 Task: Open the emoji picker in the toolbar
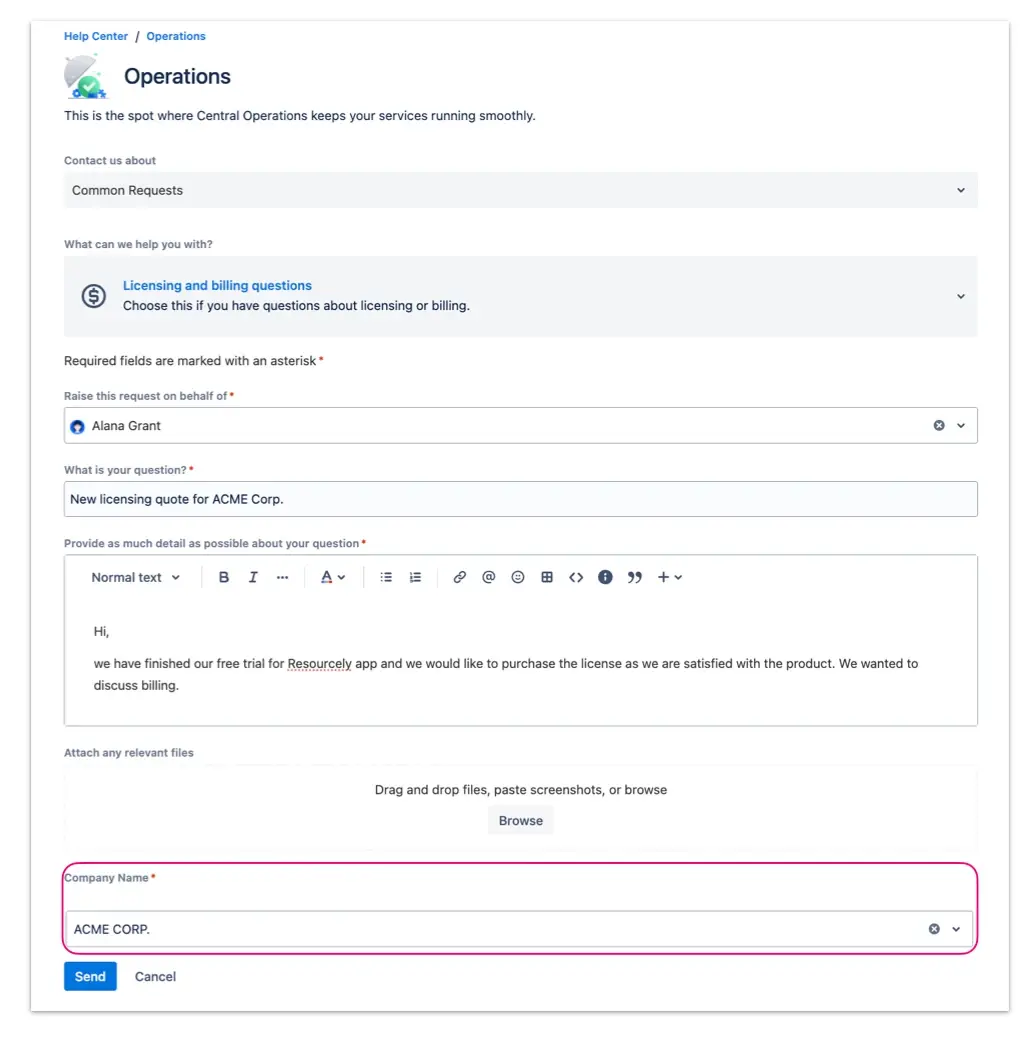[x=517, y=577]
